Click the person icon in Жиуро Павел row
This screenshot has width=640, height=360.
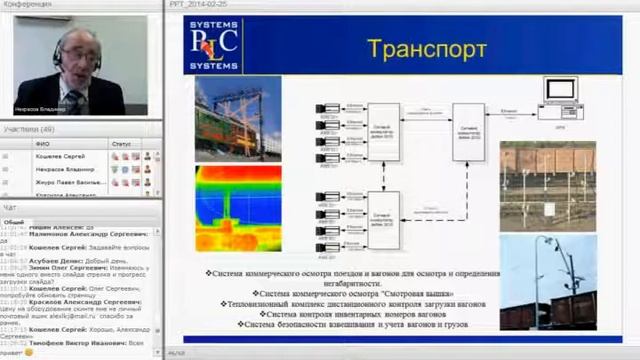click(147, 182)
